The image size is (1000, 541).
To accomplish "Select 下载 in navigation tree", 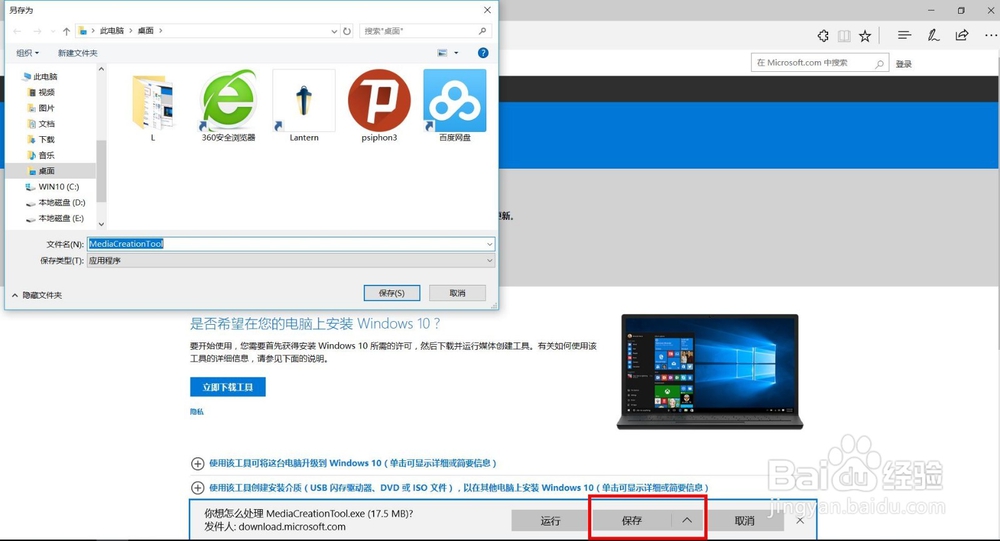I will point(41,139).
